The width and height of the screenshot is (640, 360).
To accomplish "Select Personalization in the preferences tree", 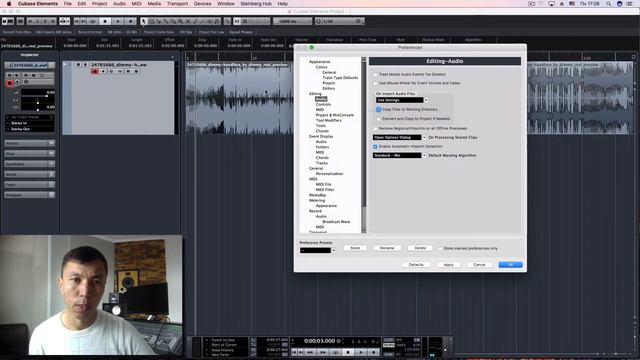I will click(329, 174).
